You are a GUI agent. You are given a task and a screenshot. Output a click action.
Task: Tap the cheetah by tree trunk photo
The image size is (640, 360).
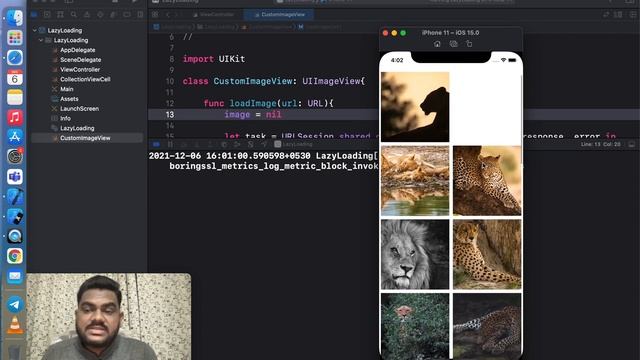click(x=487, y=254)
